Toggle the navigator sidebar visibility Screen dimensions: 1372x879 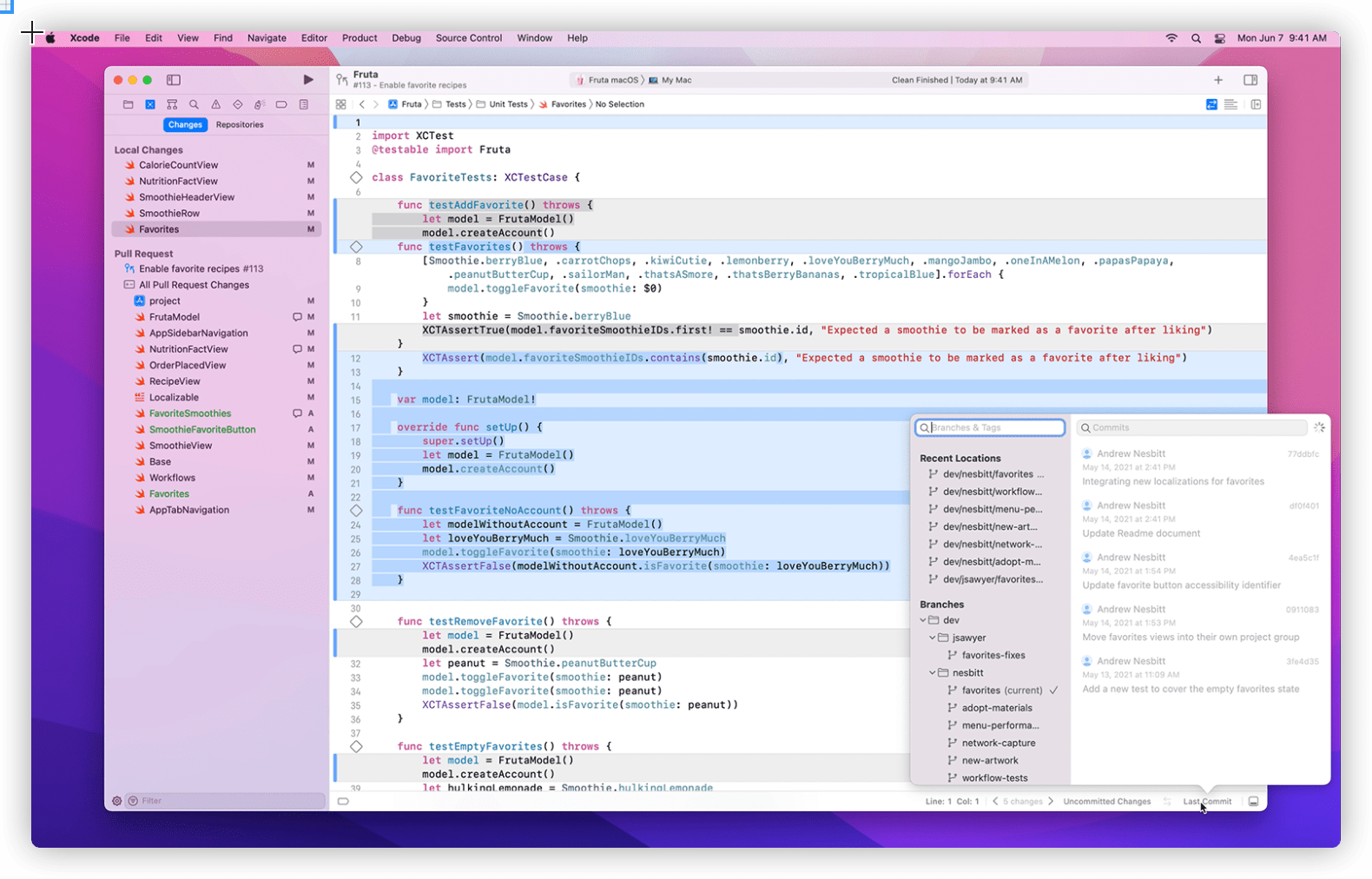click(174, 80)
